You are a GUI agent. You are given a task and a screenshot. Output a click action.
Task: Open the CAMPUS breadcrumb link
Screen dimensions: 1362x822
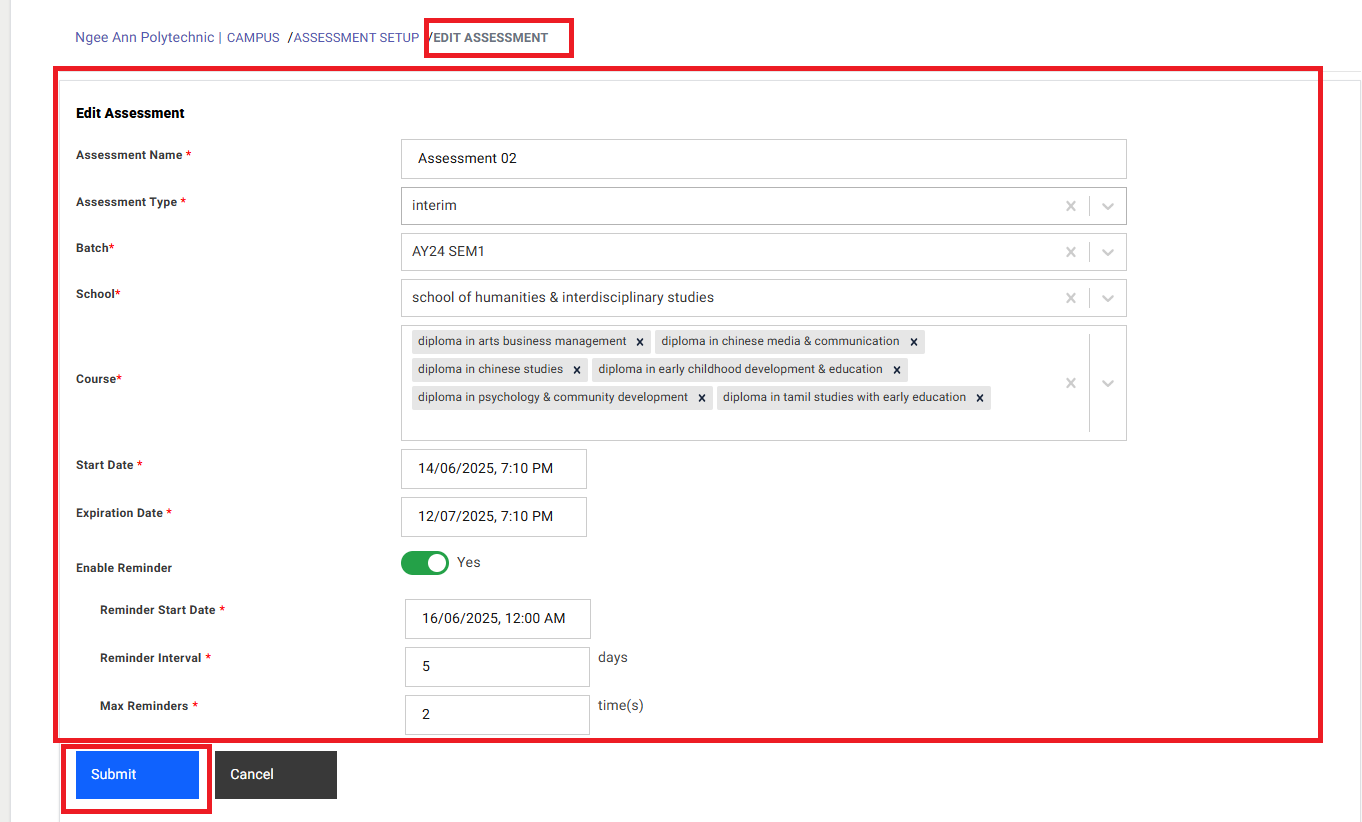pyautogui.click(x=253, y=38)
